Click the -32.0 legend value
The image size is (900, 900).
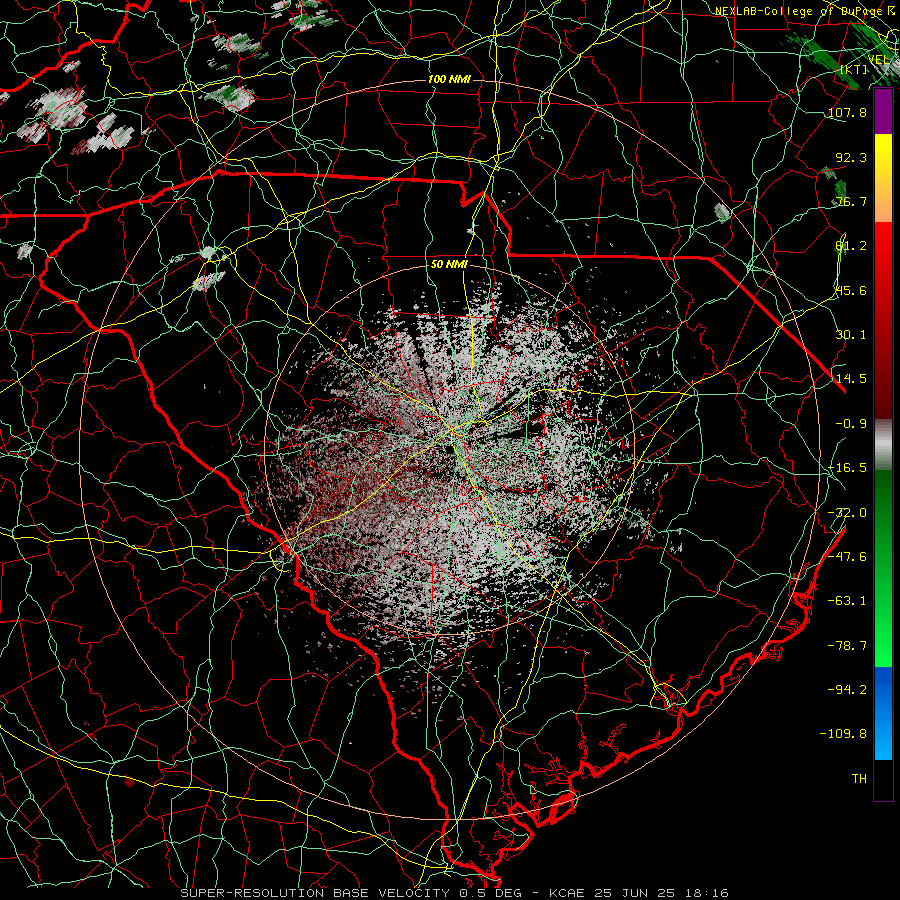(847, 513)
